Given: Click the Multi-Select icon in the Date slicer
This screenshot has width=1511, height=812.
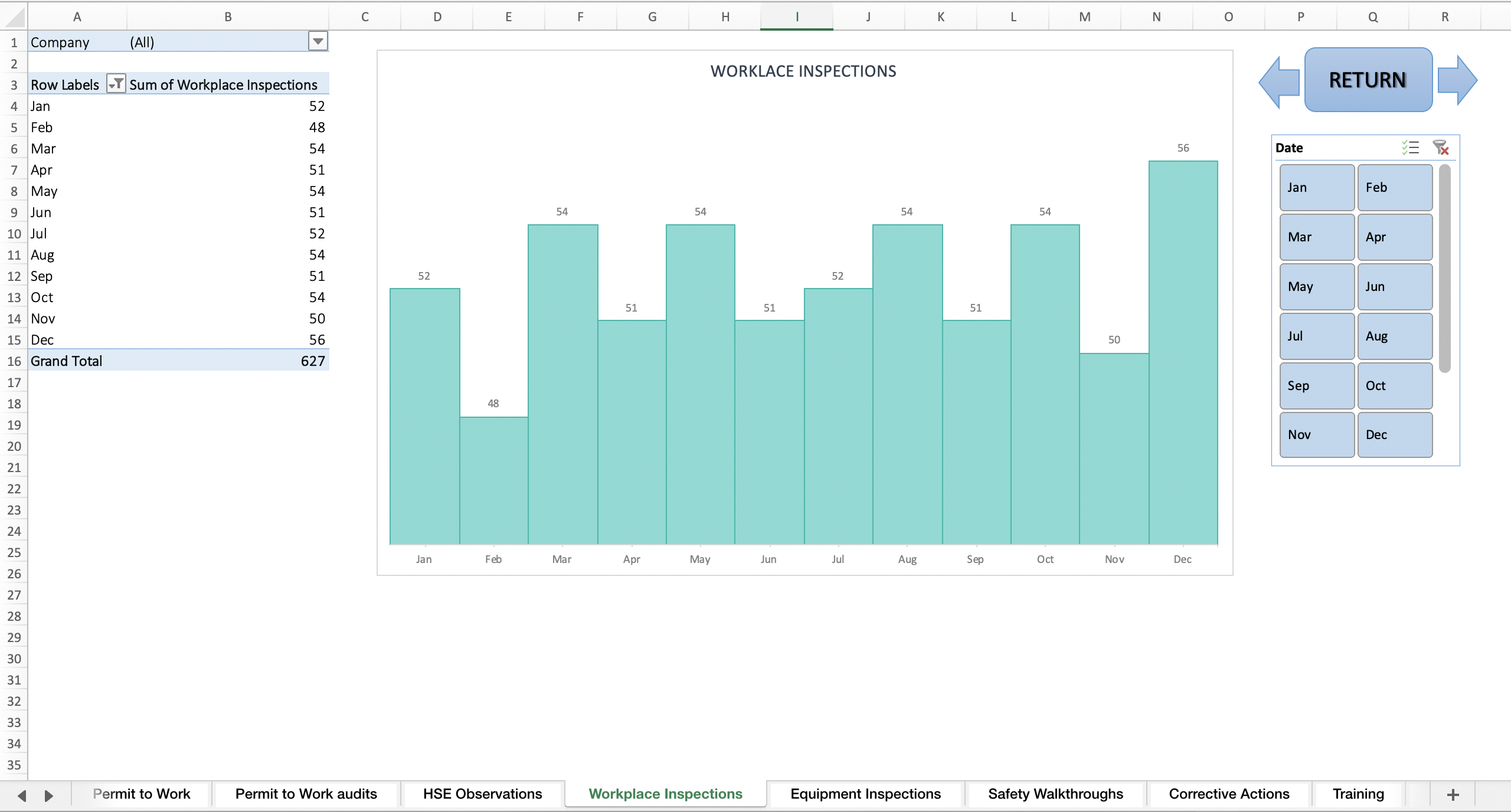Looking at the screenshot, I should pyautogui.click(x=1411, y=148).
